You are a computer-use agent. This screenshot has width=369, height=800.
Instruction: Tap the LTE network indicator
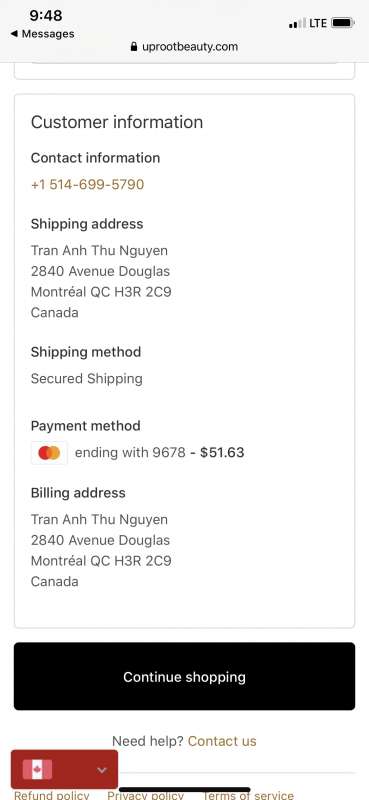pos(318,23)
